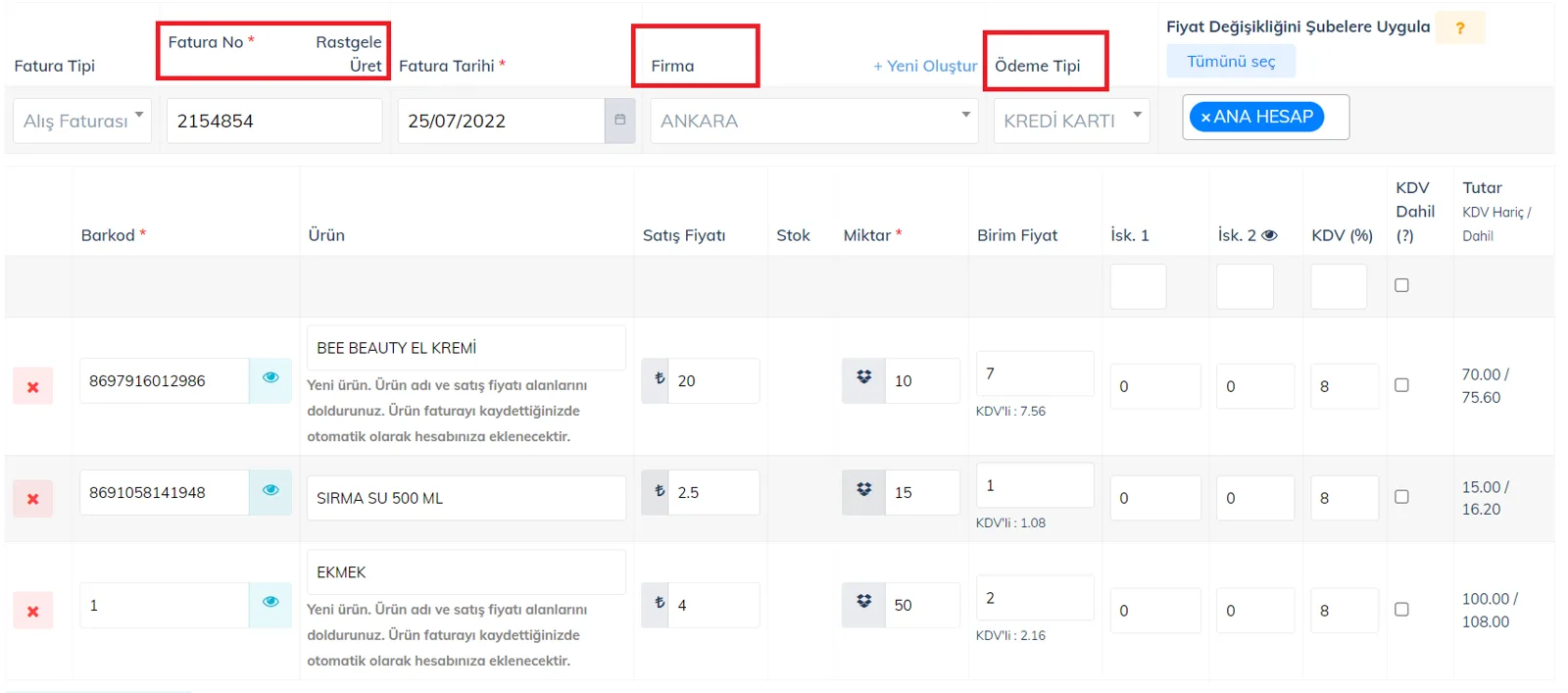Check KDV Dahil in header filter row
The image size is (1568, 693).
click(1401, 285)
